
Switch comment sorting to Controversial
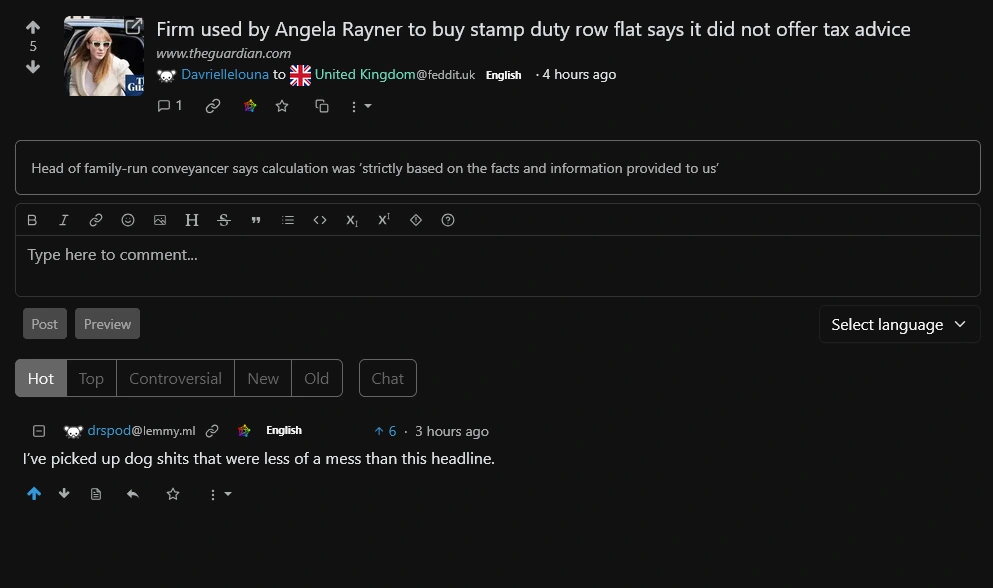click(x=175, y=378)
